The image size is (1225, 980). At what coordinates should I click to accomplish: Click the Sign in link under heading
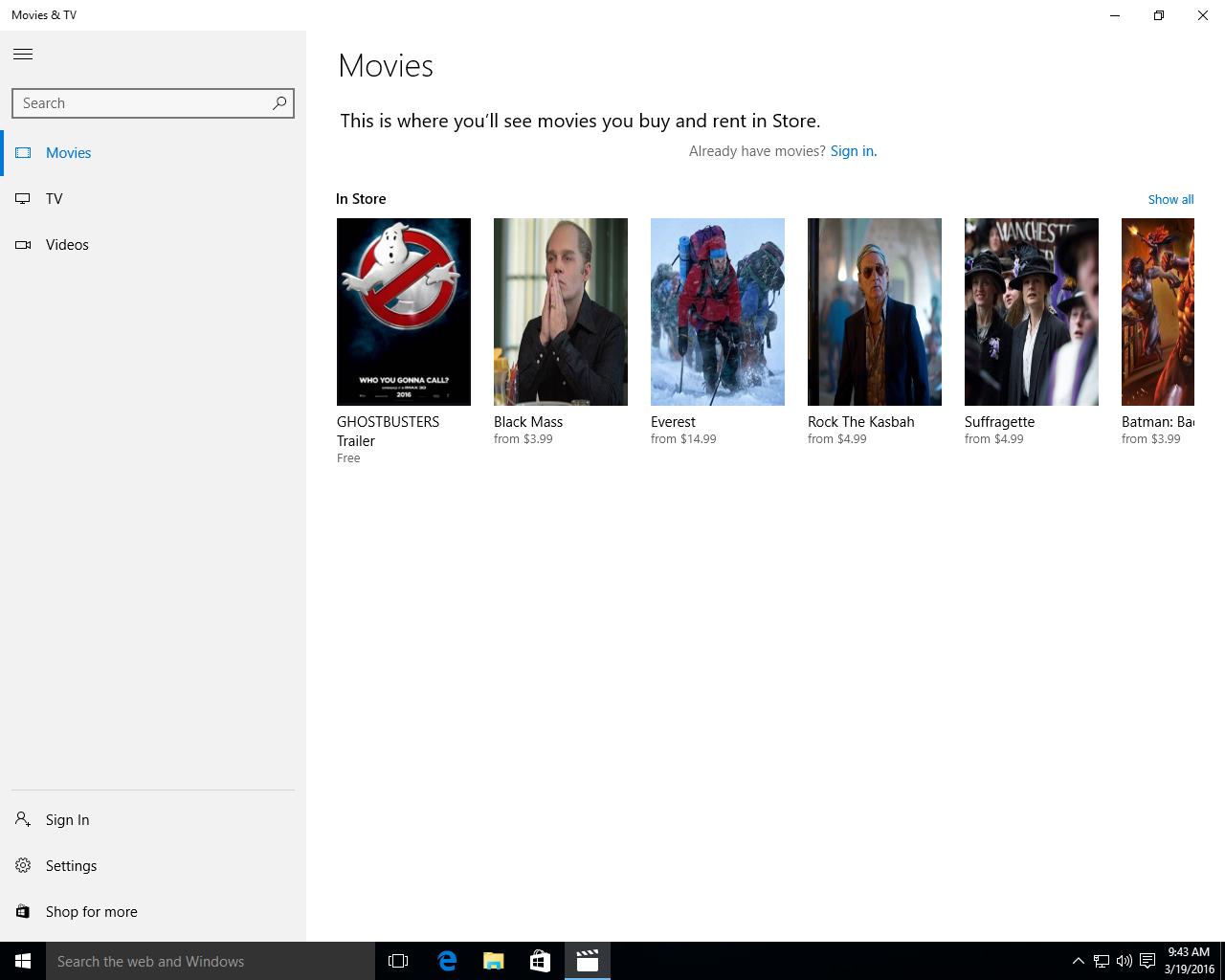853,150
